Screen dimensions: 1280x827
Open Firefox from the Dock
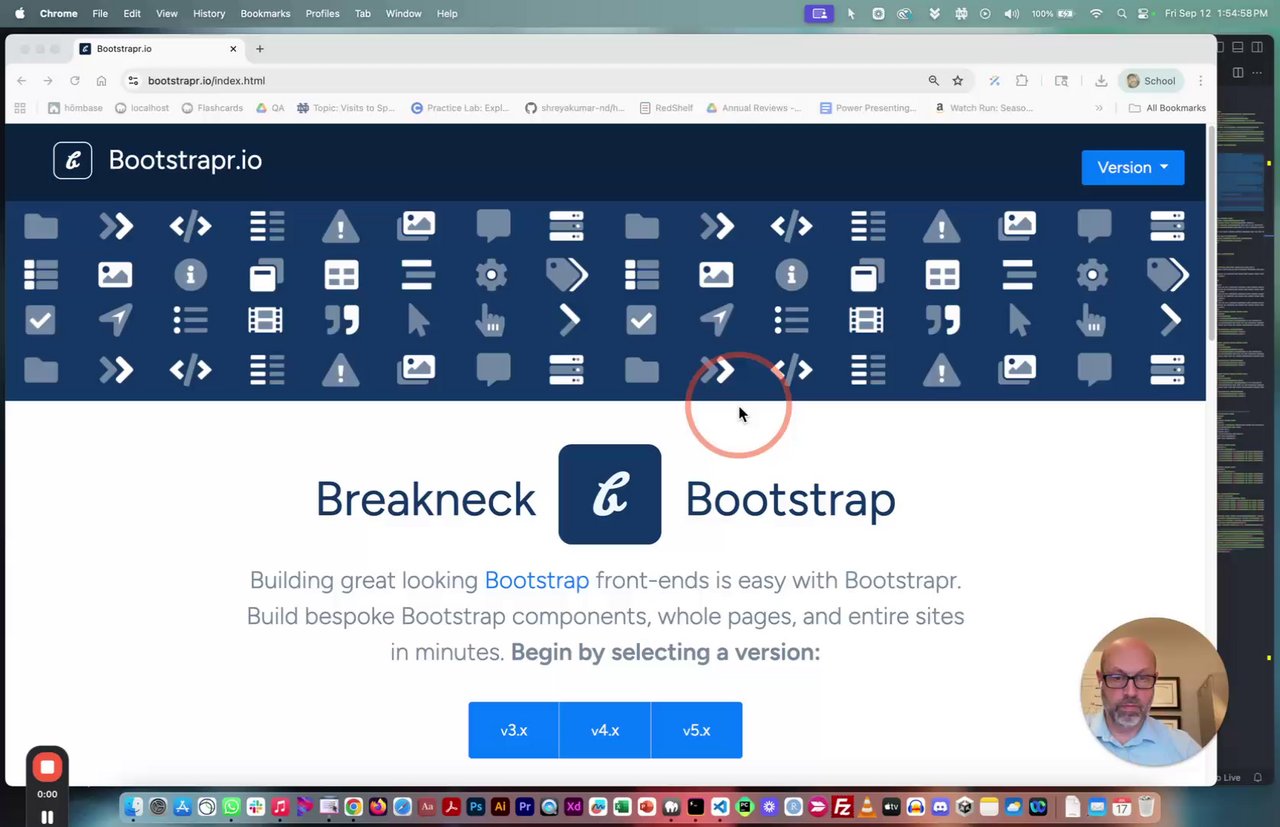[x=378, y=806]
